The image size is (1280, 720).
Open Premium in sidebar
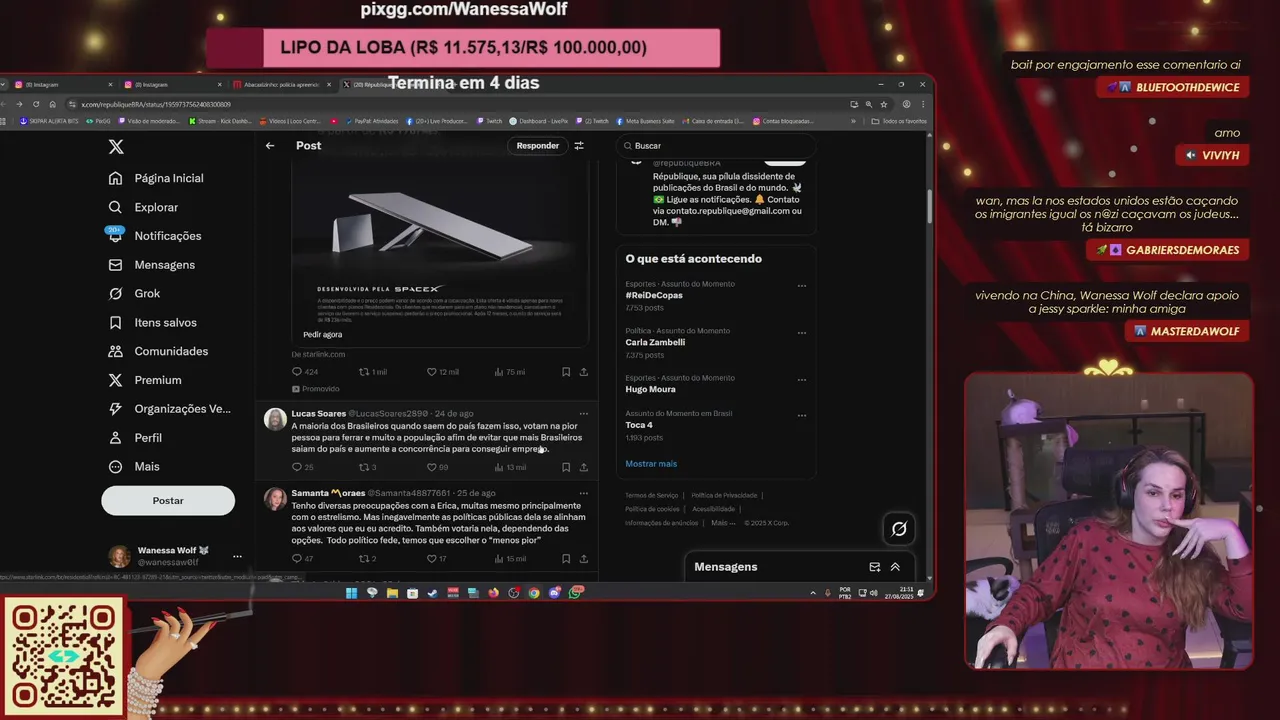[145, 381]
